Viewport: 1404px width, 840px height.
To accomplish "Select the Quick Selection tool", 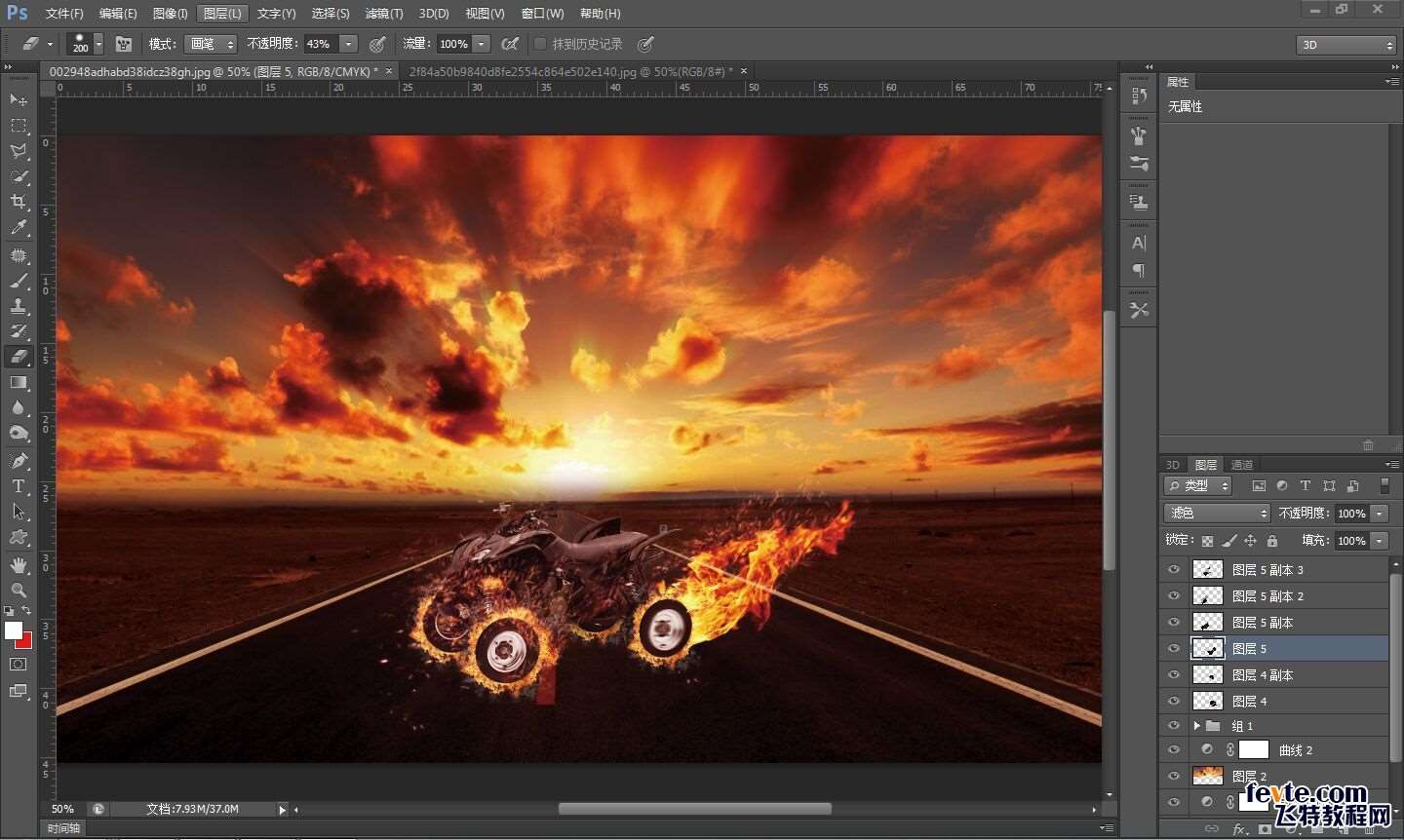I will coord(19,176).
